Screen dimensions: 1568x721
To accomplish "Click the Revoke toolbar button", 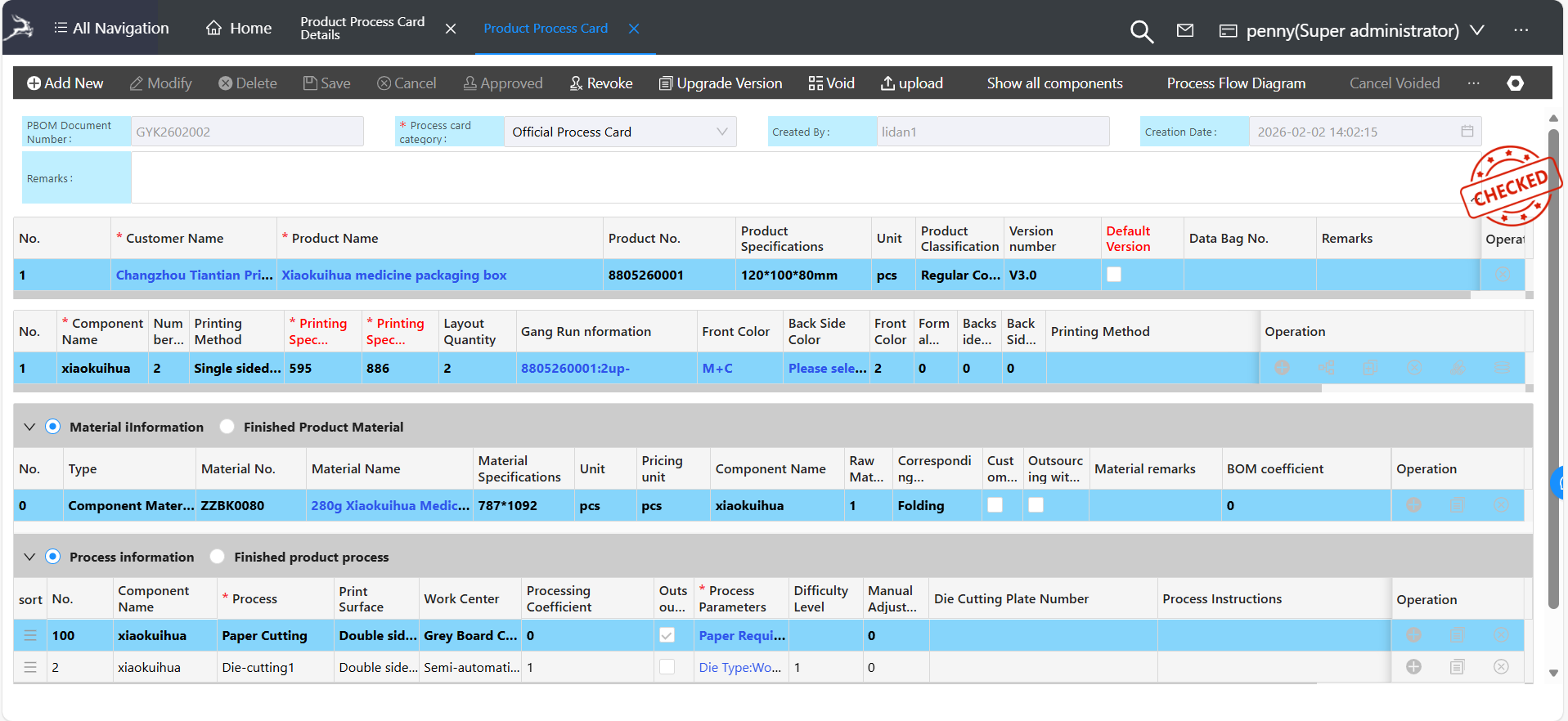I will click(601, 83).
